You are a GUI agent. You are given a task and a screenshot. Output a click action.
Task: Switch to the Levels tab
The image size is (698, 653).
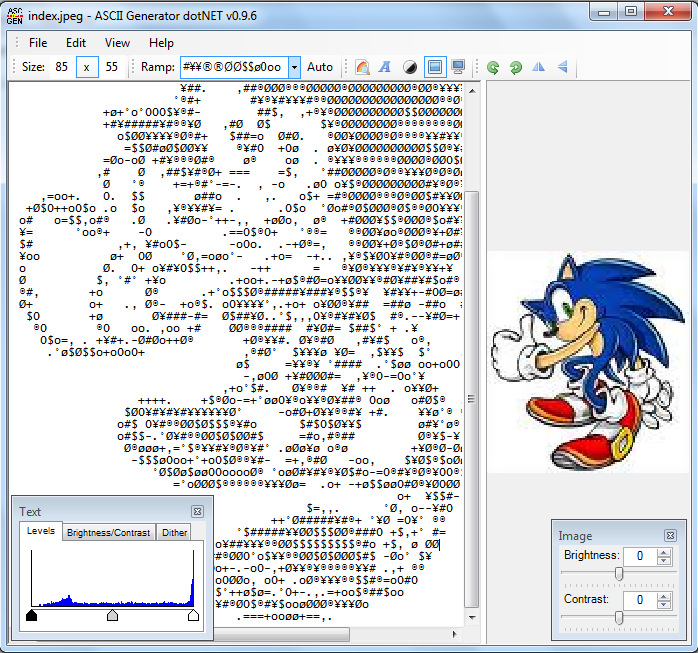[x=41, y=531]
